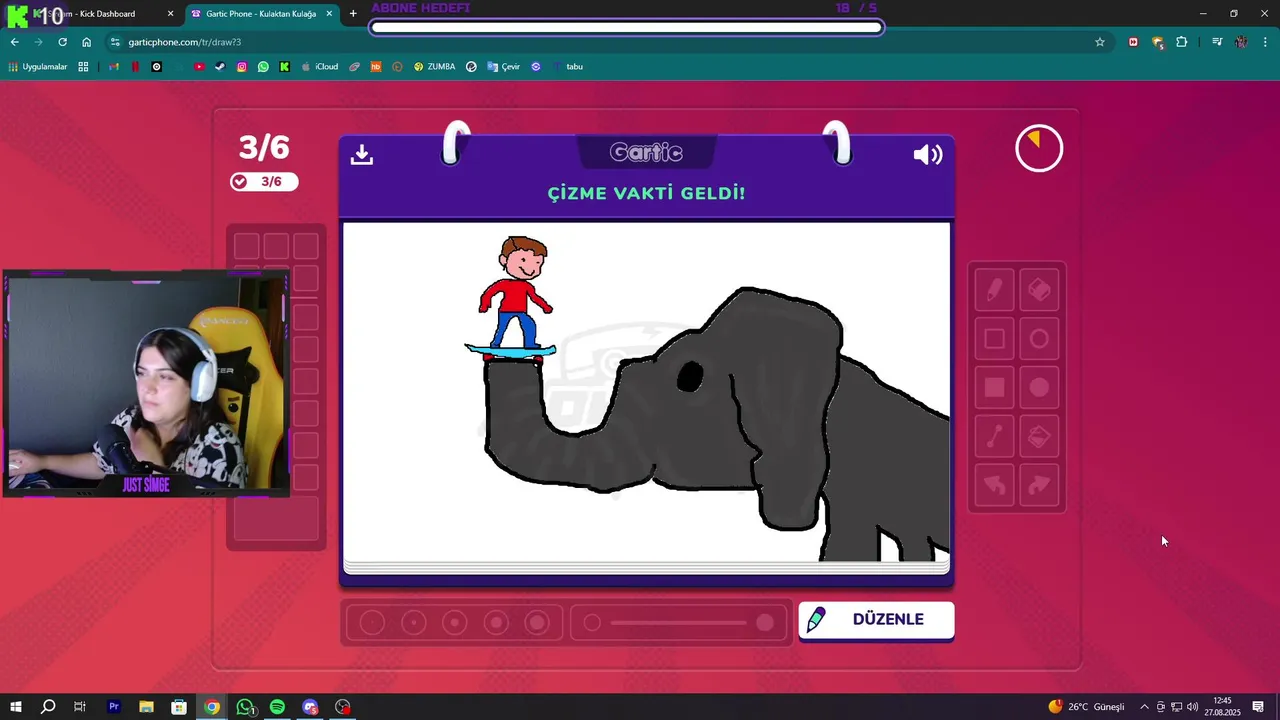Open the Gmail bookmark
Viewport: 1280px width, 720px height.
pyautogui.click(x=114, y=67)
